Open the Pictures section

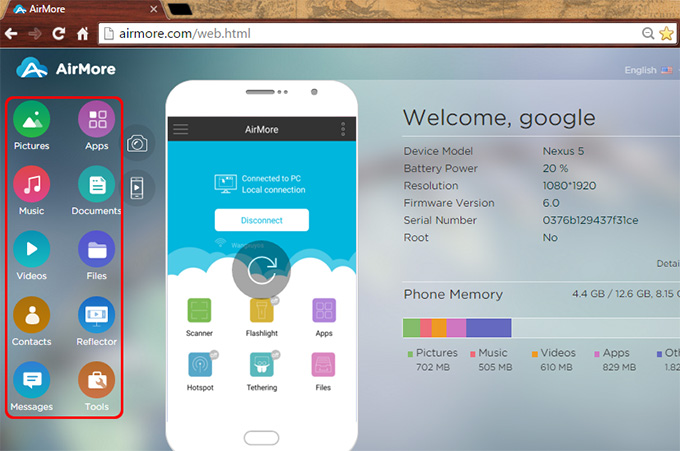[32, 119]
